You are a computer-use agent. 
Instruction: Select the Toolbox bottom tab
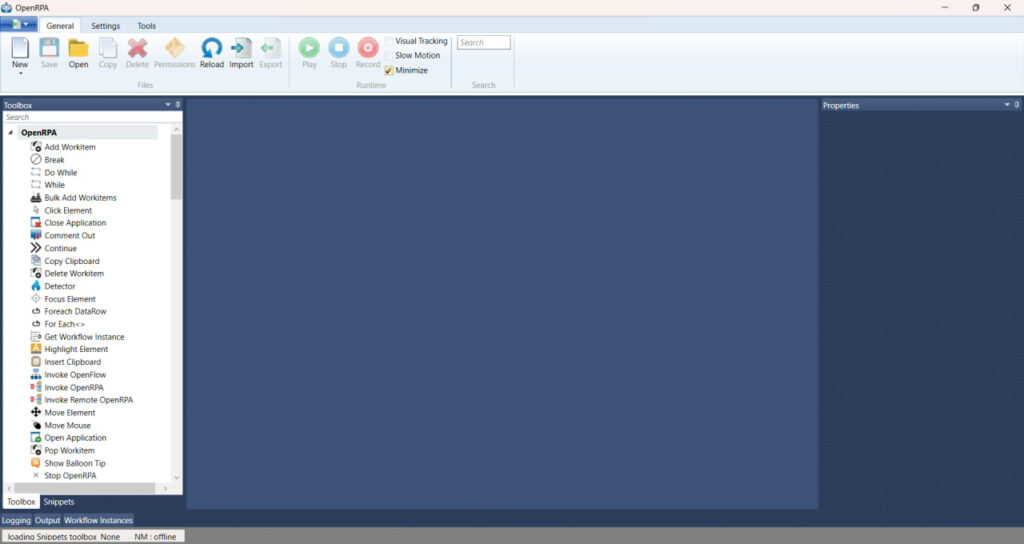click(x=21, y=502)
